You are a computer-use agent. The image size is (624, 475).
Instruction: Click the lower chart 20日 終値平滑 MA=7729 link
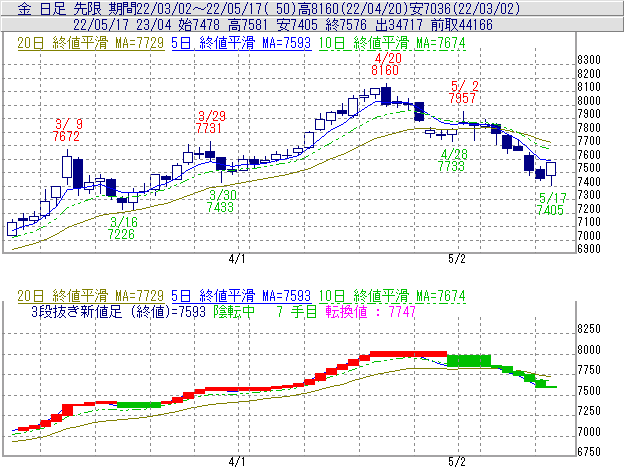click(x=91, y=296)
